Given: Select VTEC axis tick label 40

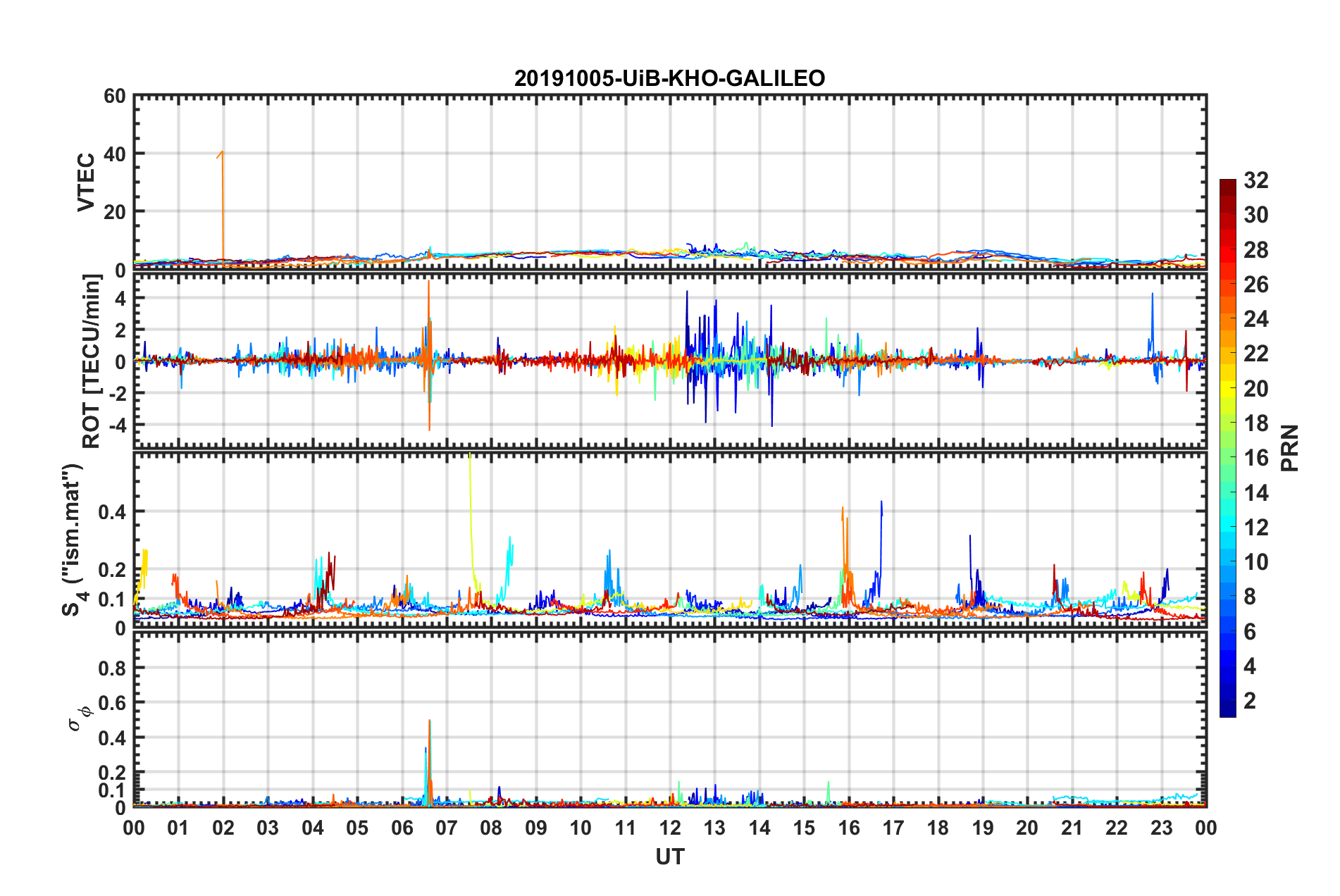Looking at the screenshot, I should click(x=115, y=154).
